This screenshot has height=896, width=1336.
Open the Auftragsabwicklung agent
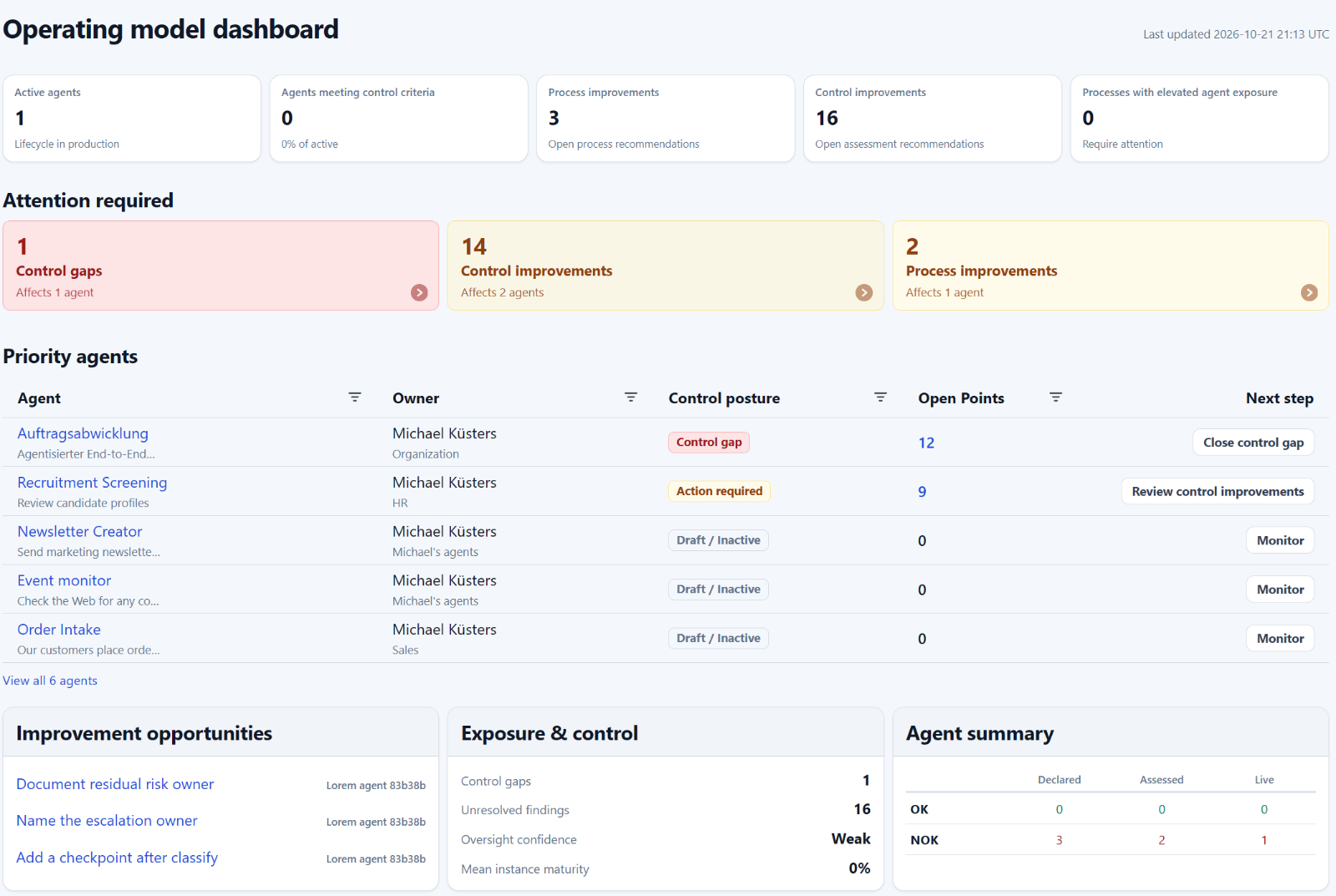click(83, 433)
